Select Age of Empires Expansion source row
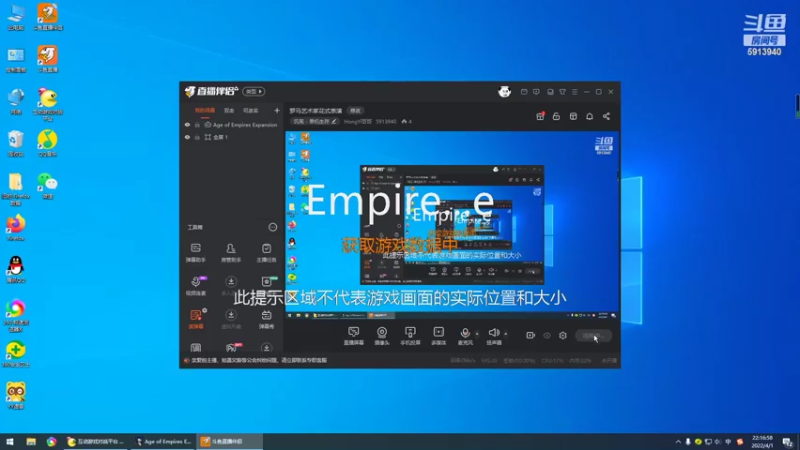This screenshot has width=800, height=450. (231, 125)
